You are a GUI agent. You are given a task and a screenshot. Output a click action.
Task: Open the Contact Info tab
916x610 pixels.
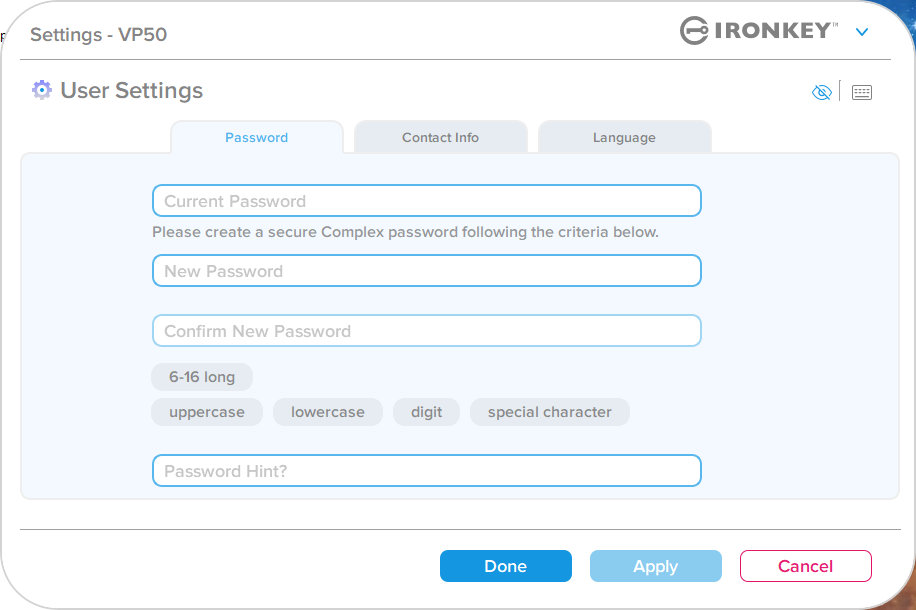coord(440,137)
